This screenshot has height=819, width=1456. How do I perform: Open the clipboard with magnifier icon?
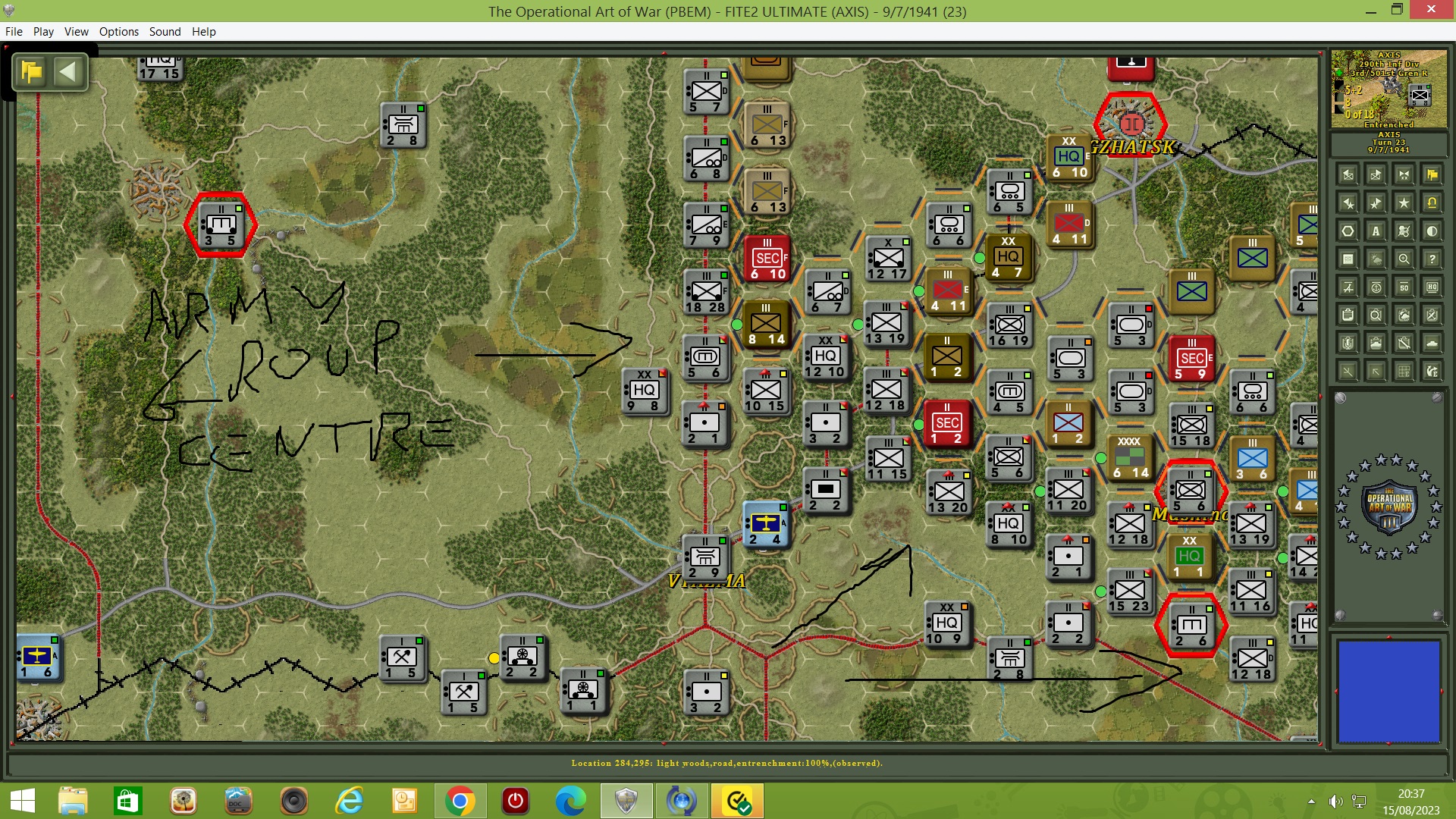1376,315
